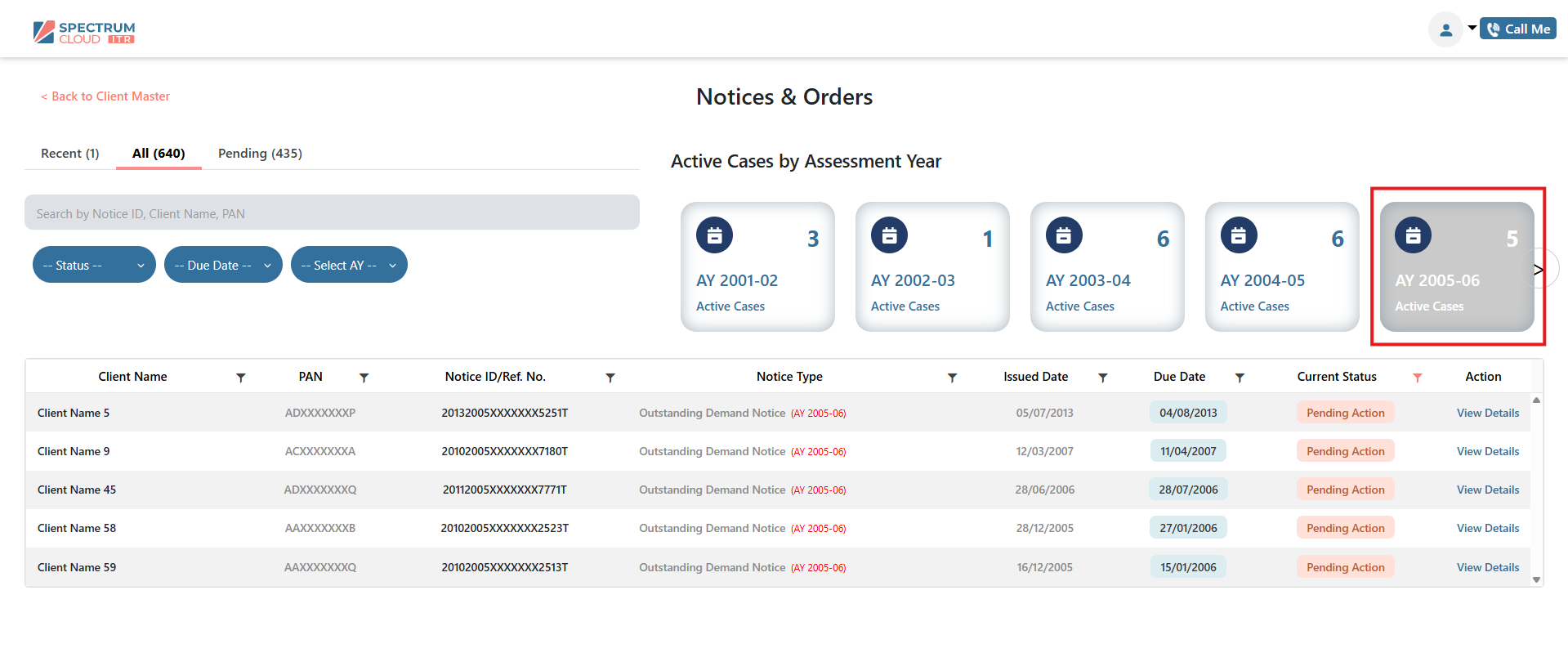This screenshot has height=653, width=1568.
Task: Switch to the Recent (1) tab
Action: point(70,154)
